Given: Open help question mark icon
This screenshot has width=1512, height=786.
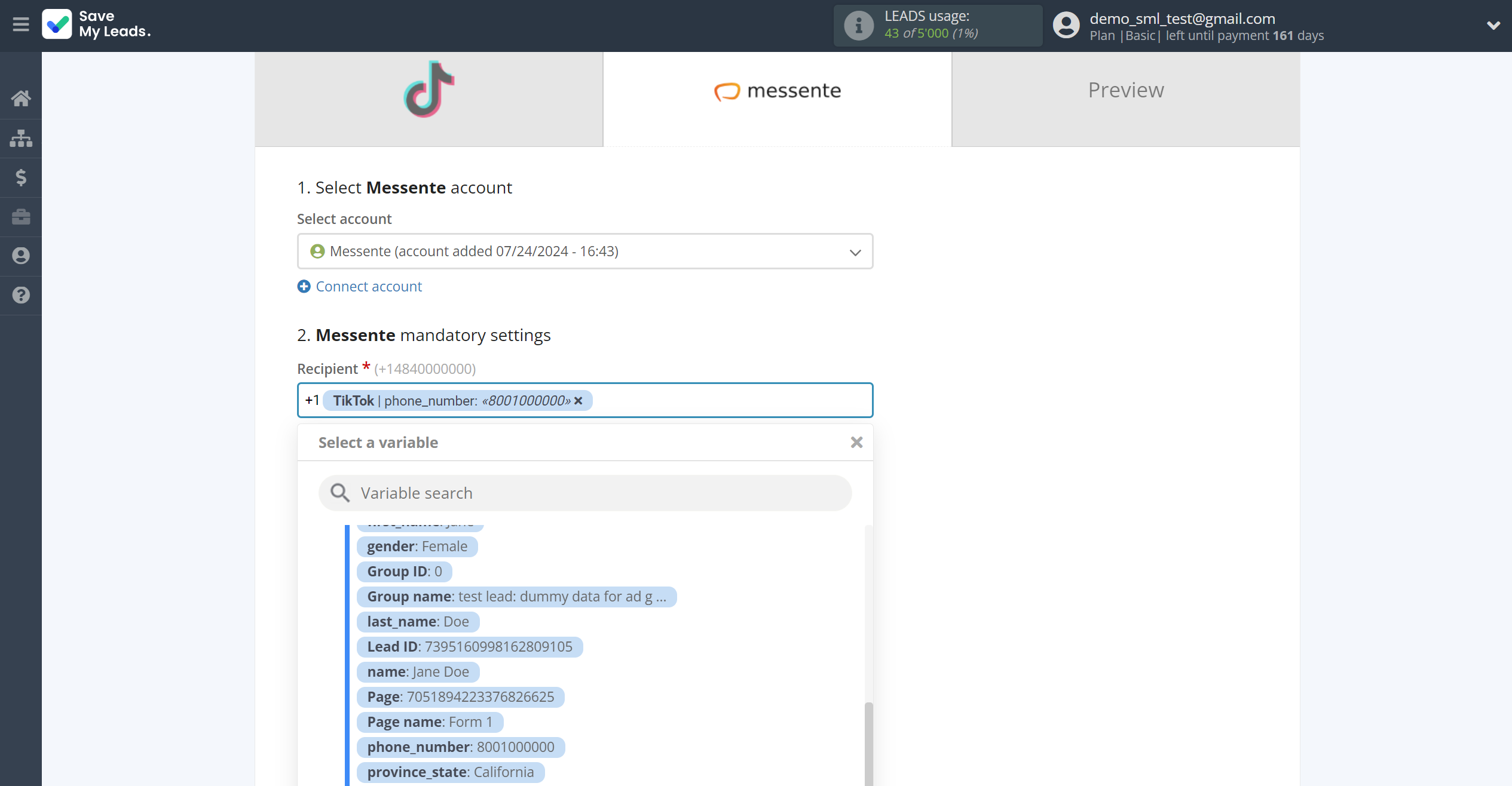Looking at the screenshot, I should click(x=21, y=295).
